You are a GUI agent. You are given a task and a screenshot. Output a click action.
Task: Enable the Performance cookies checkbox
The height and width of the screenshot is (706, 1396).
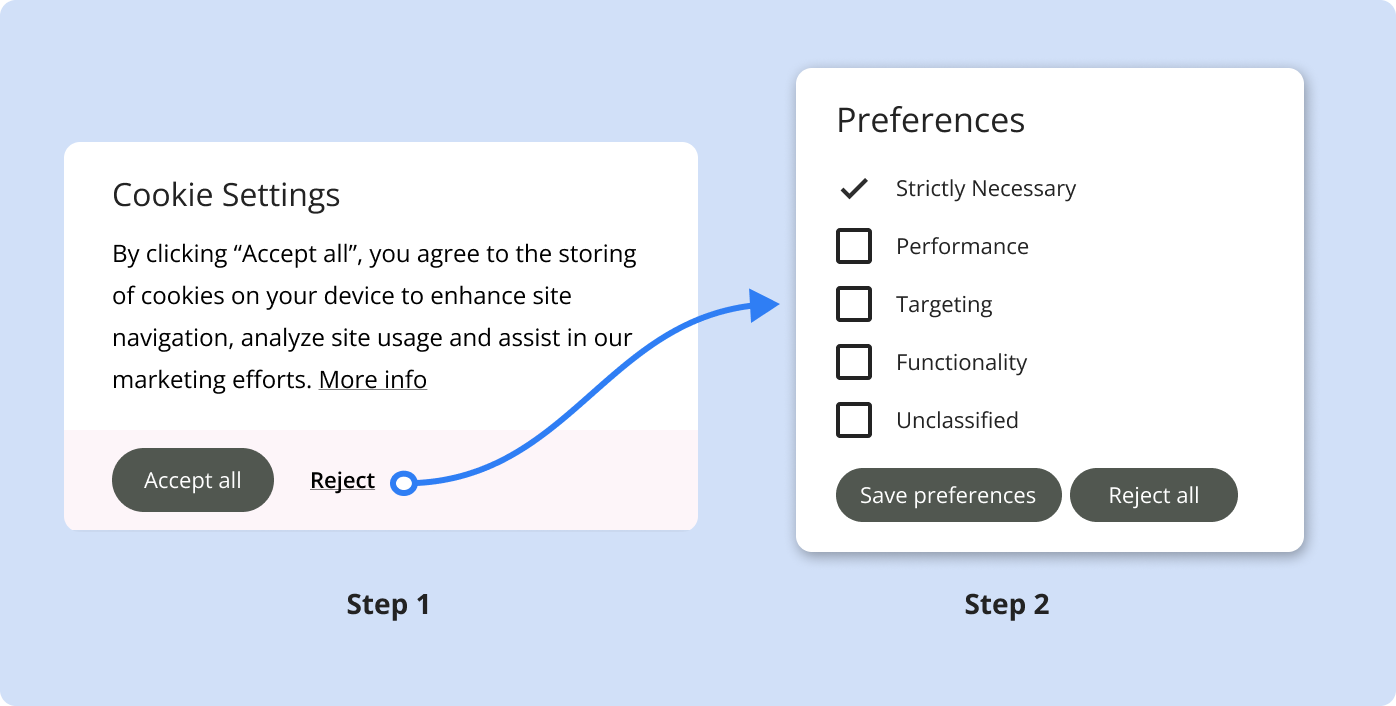[853, 246]
